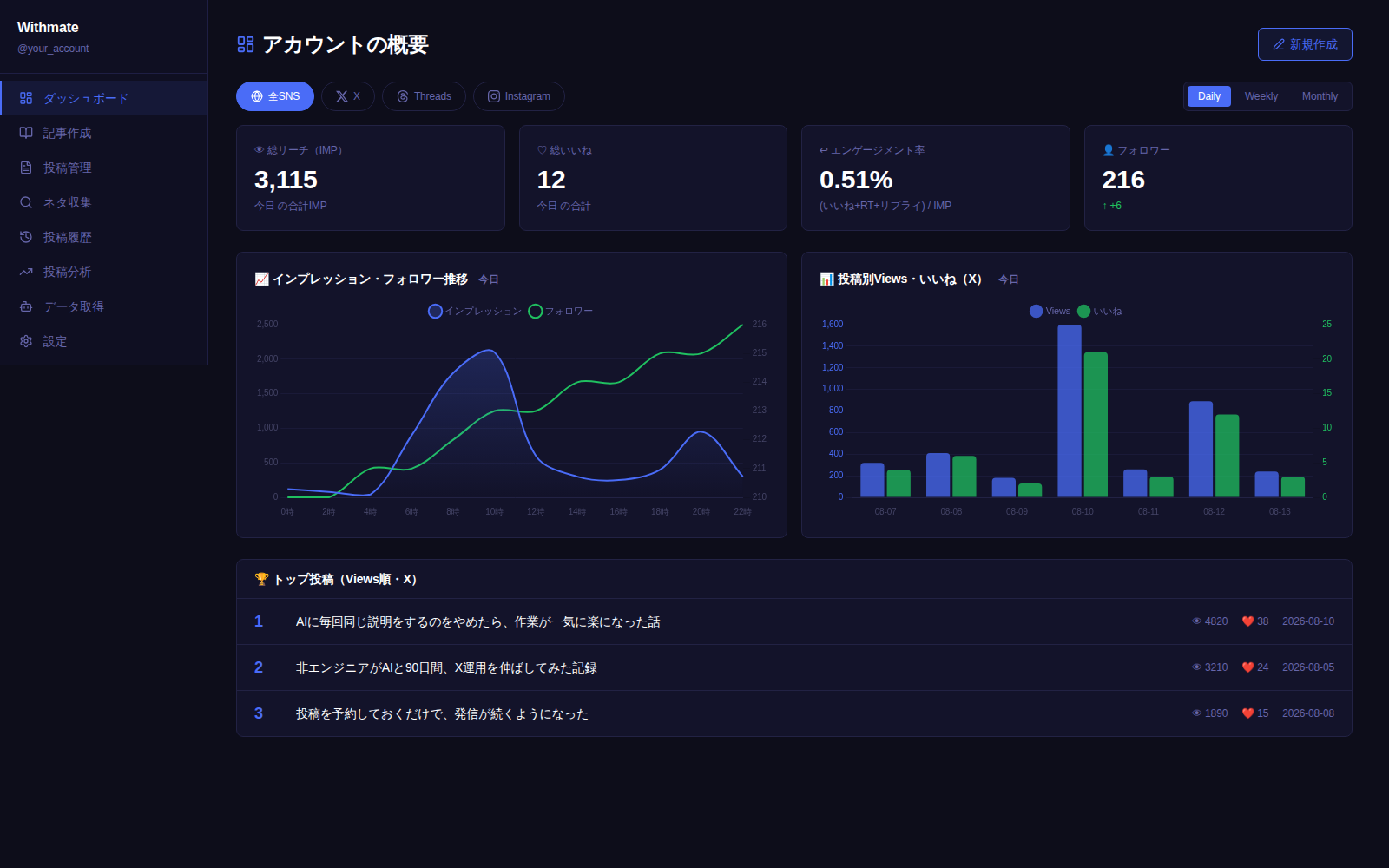Select the Daily period tab

tap(1209, 96)
